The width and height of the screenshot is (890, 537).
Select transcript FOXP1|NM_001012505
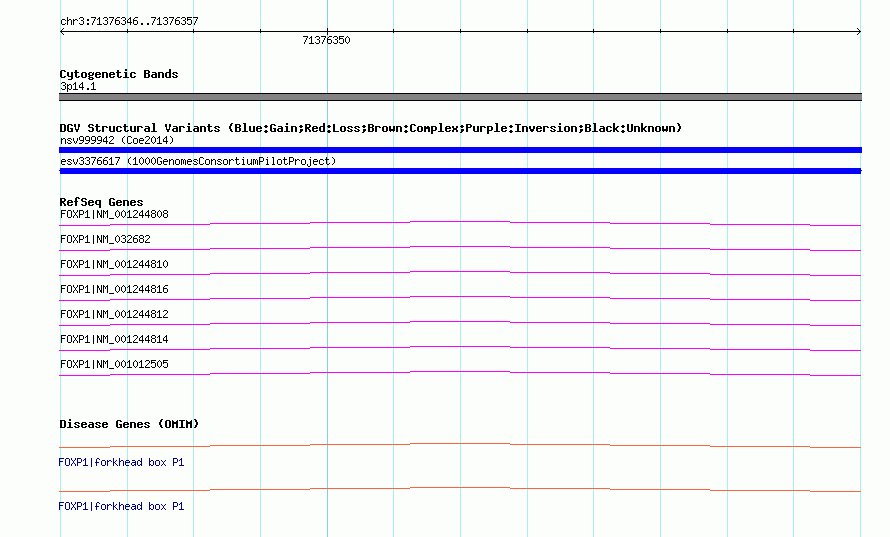point(114,364)
